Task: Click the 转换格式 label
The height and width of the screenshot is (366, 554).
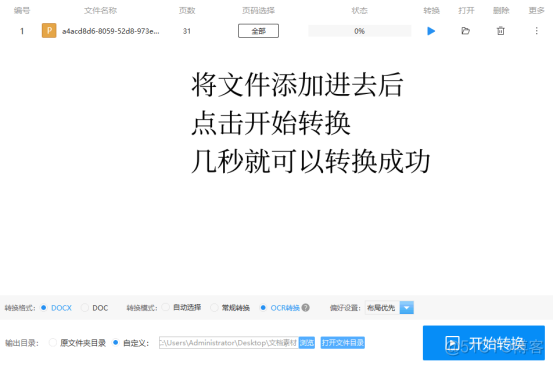Action: pos(20,308)
